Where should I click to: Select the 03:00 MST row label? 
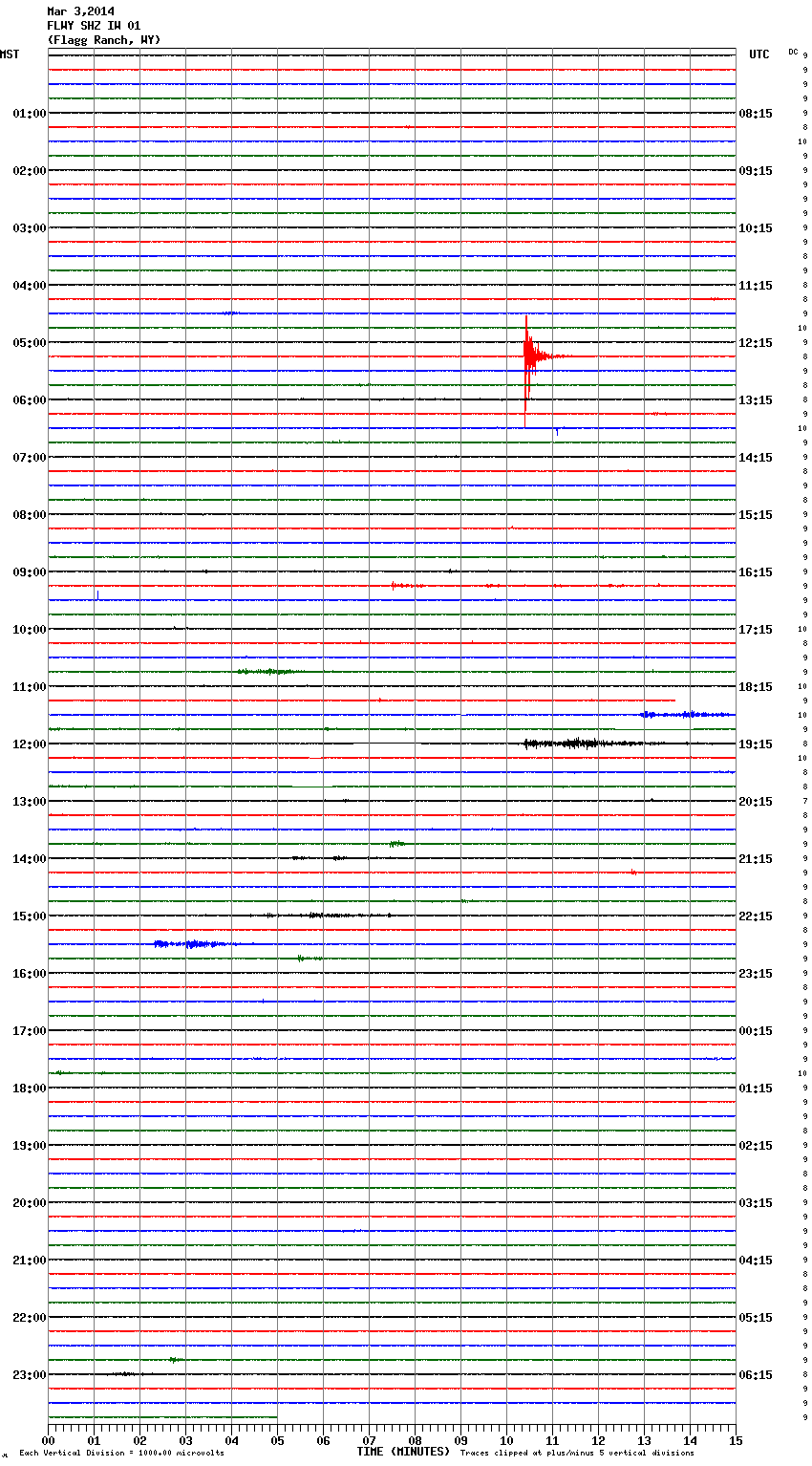point(30,228)
